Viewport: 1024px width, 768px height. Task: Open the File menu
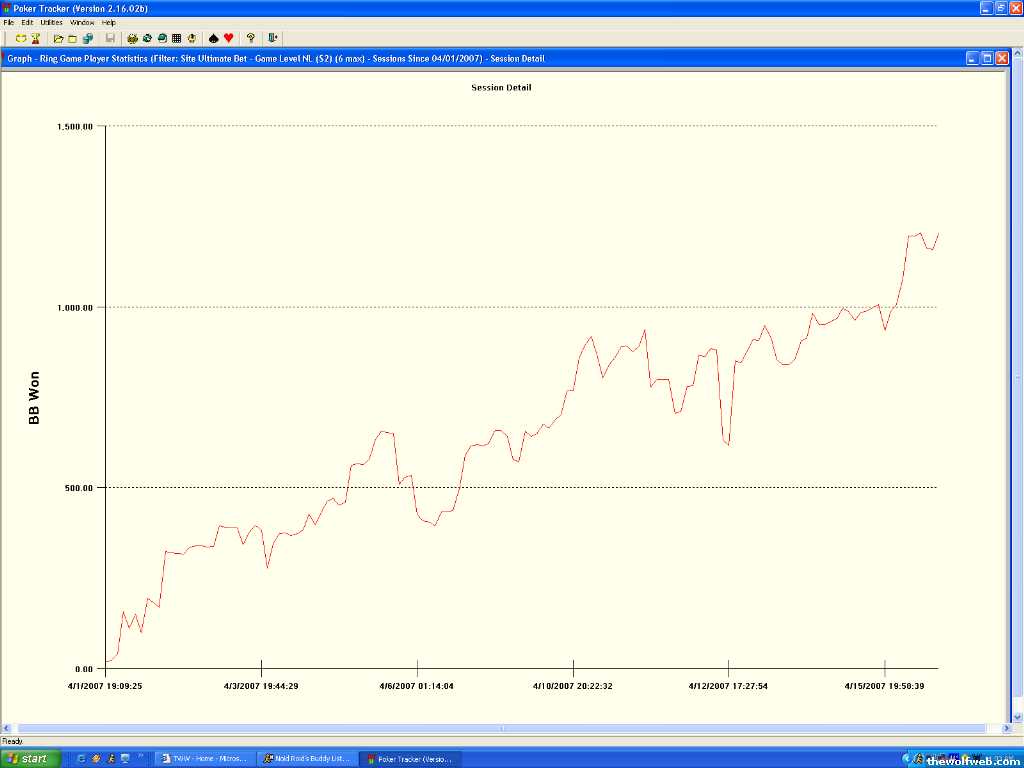(x=9, y=22)
